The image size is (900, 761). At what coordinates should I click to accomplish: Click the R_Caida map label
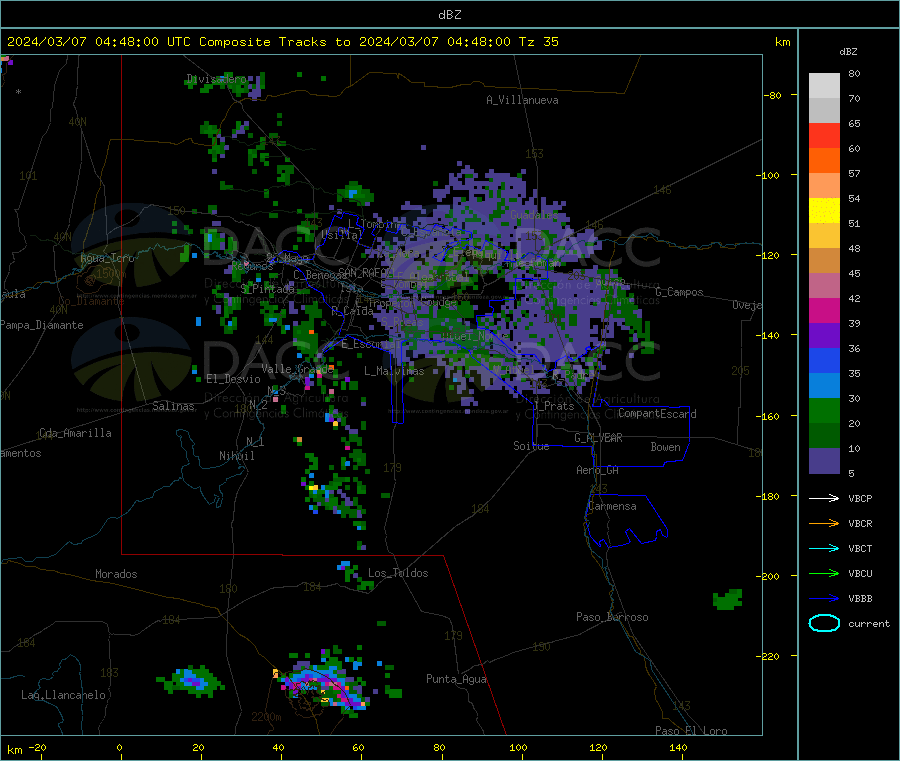[352, 311]
